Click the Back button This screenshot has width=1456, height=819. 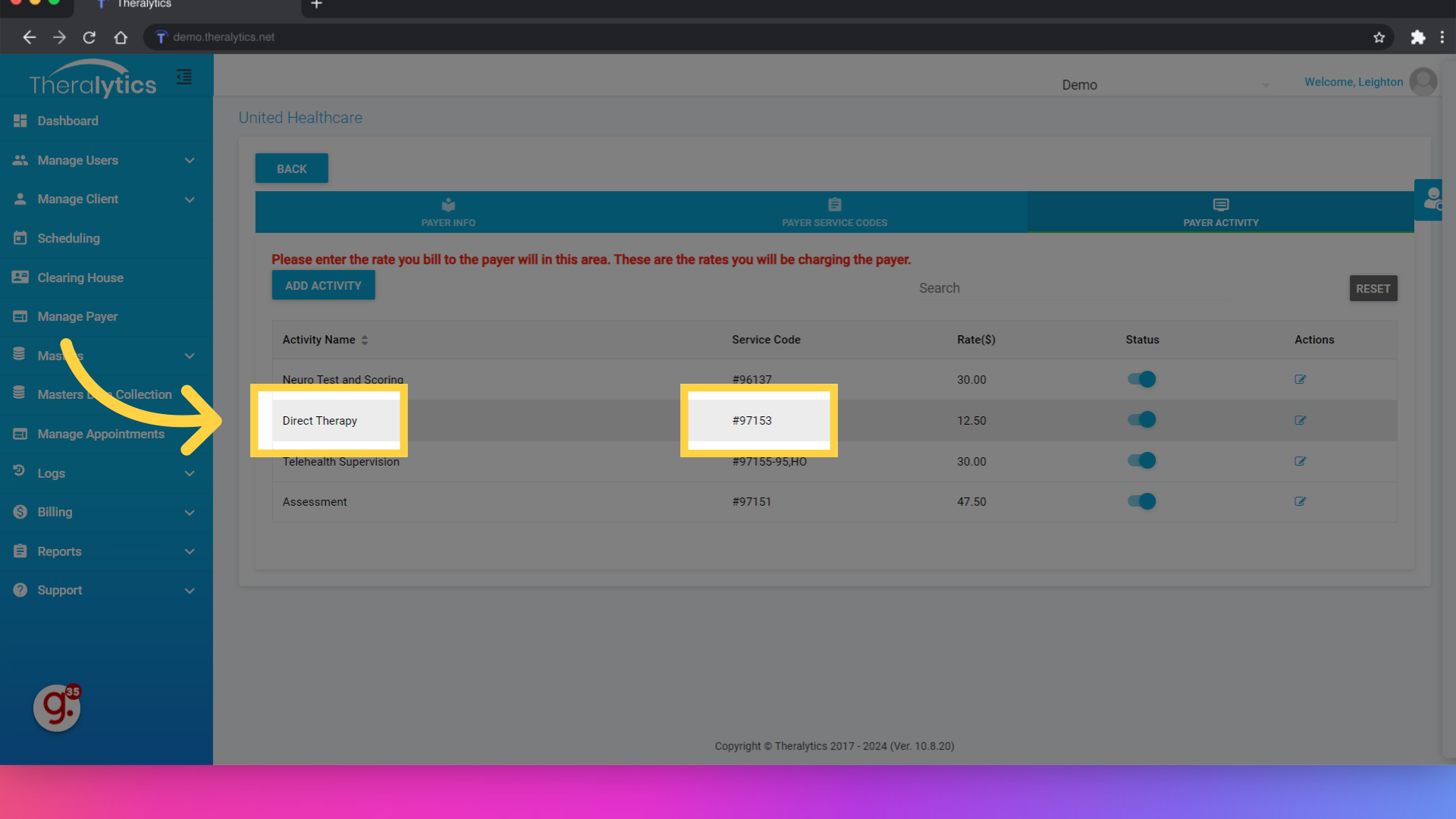point(290,168)
